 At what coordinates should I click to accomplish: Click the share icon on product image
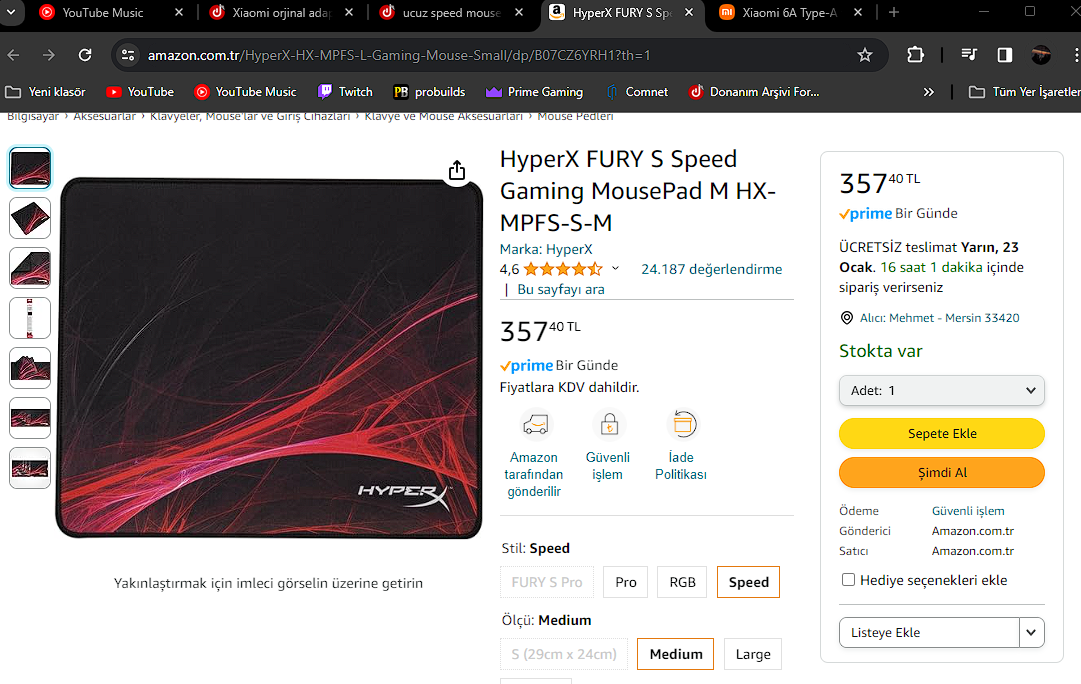(457, 171)
